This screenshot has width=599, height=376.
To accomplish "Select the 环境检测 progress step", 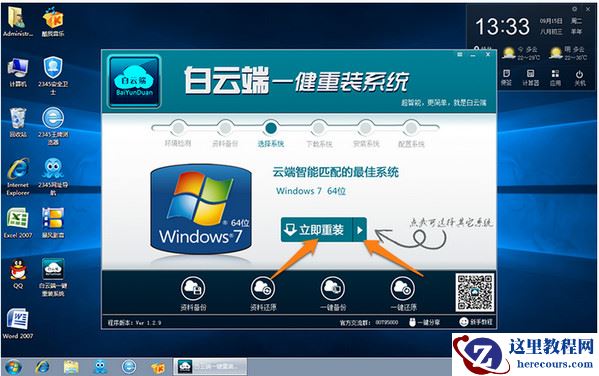I will click(178, 134).
